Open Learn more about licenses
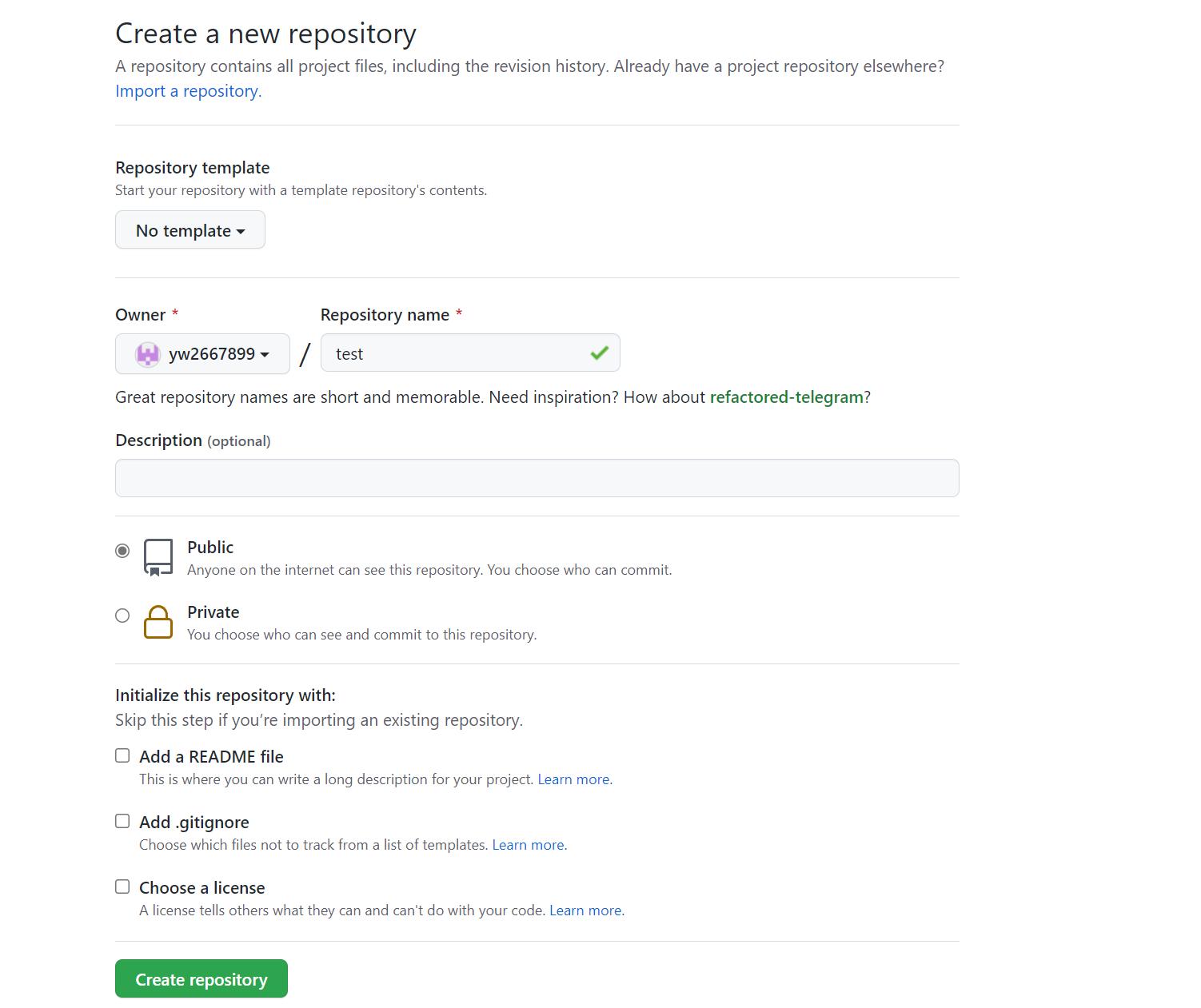The width and height of the screenshot is (1201, 1008). coord(585,910)
